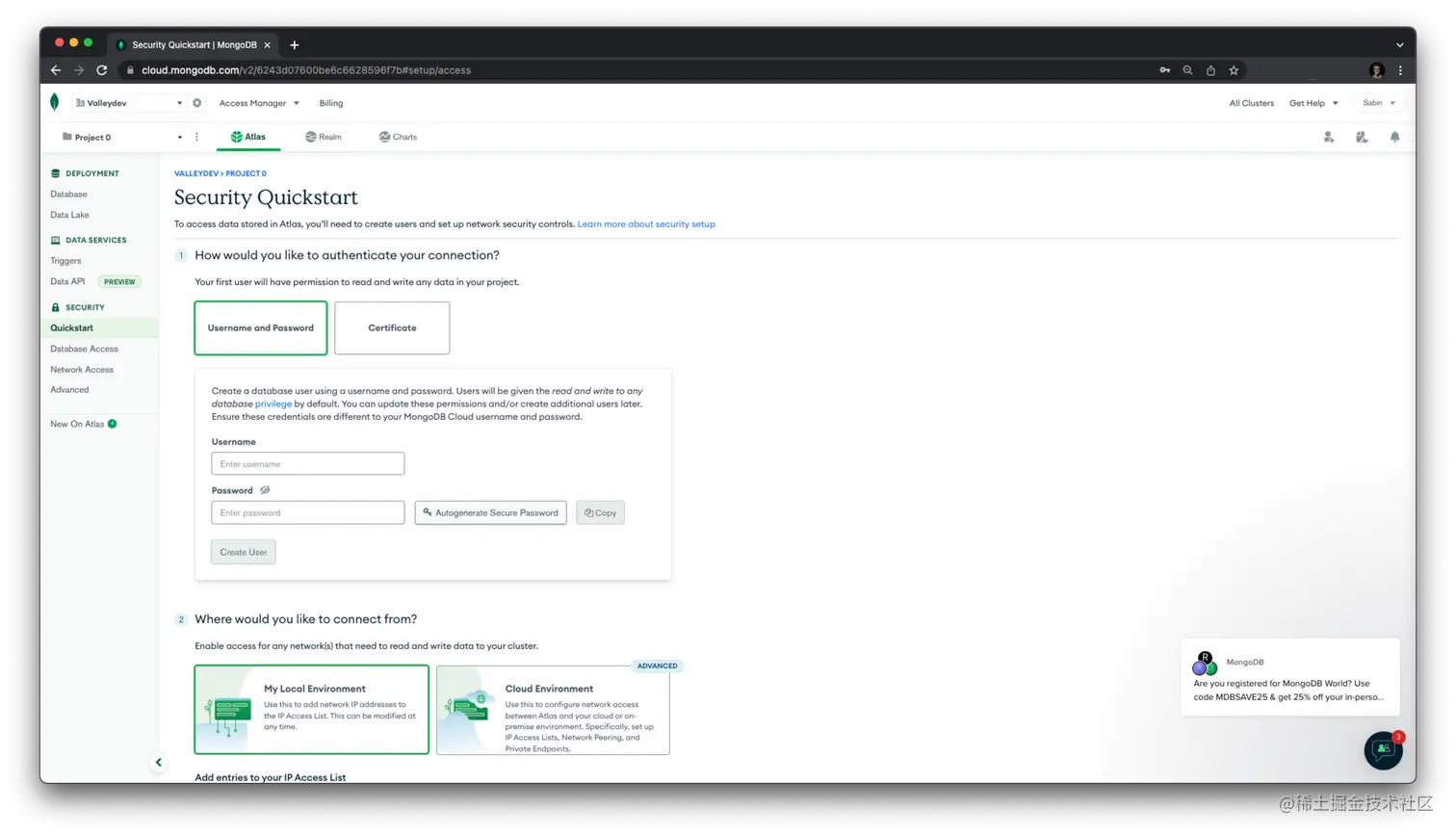The width and height of the screenshot is (1456, 836).
Task: Open the Sabin account menu
Action: pyautogui.click(x=1377, y=102)
